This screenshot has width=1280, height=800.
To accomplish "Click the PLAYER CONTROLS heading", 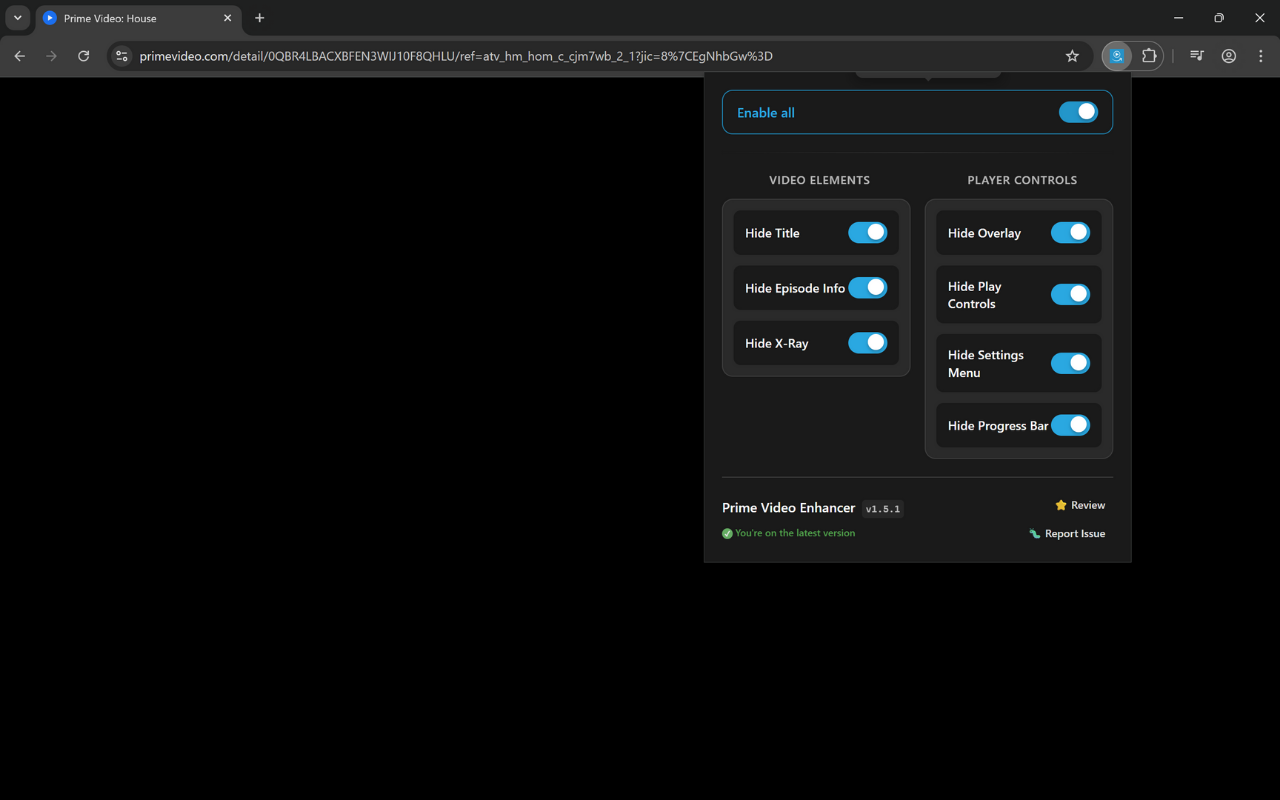I will click(1022, 180).
